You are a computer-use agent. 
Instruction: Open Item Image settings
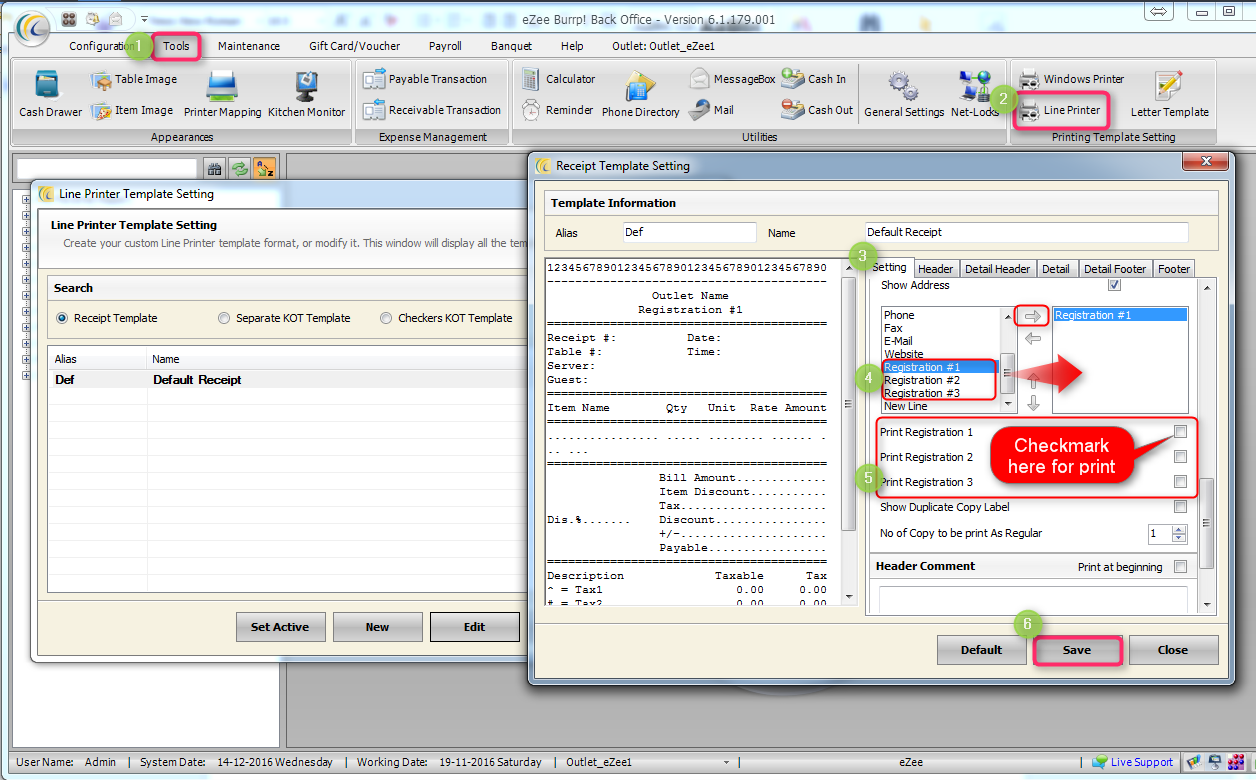coord(132,111)
